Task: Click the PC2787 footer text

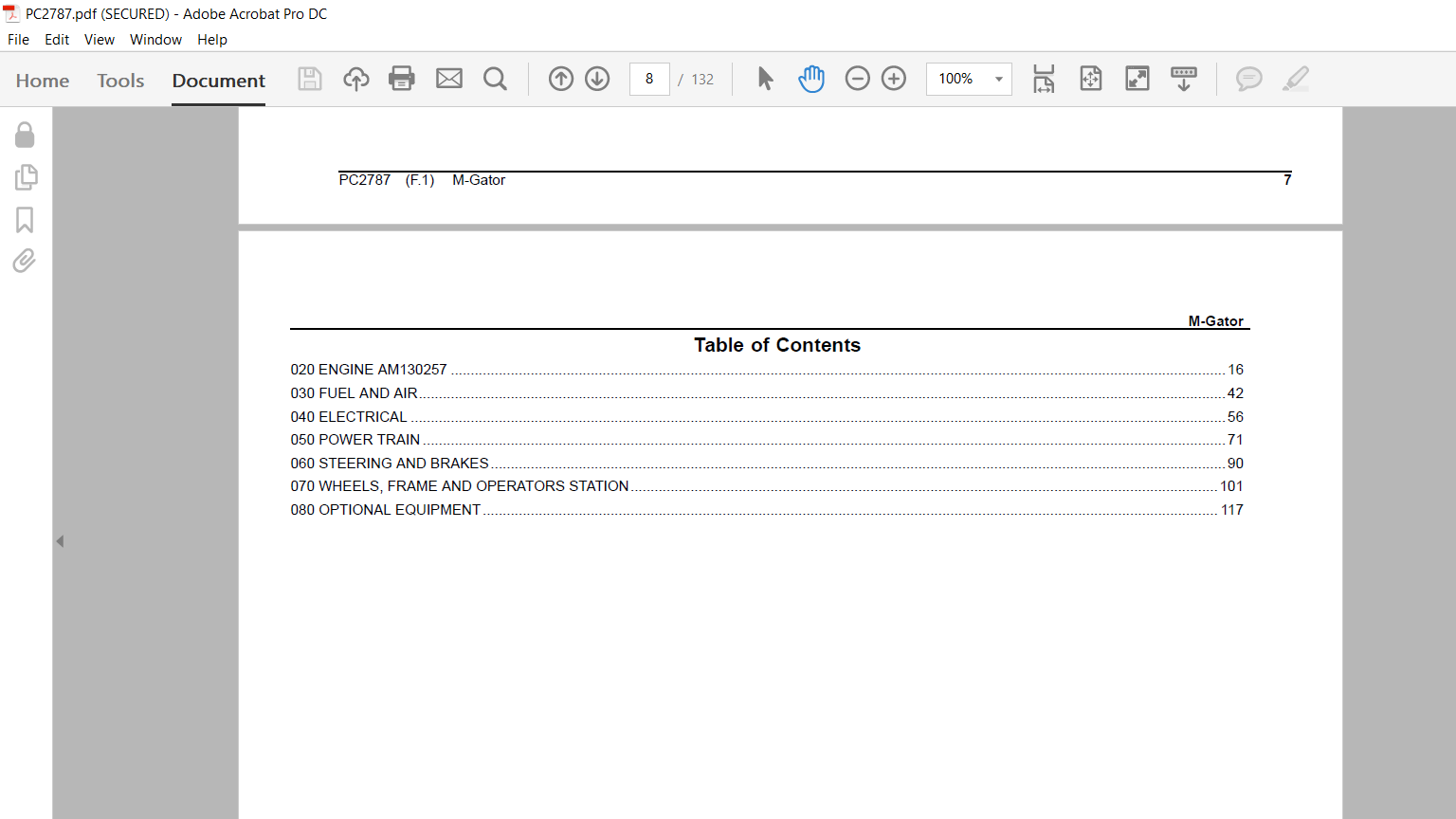Action: (365, 180)
